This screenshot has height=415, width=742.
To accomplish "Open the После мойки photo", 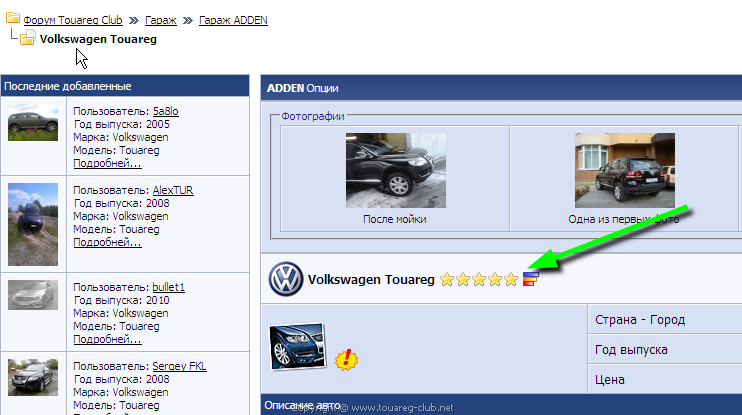I will [x=396, y=170].
